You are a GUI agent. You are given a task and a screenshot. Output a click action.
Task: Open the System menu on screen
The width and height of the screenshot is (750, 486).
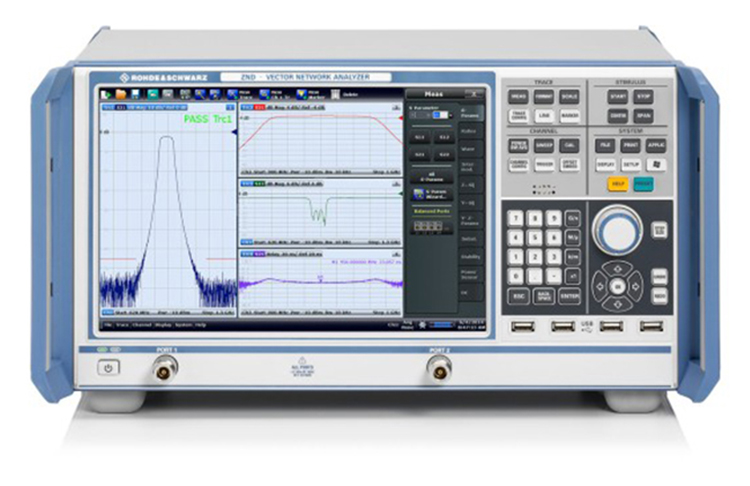click(184, 325)
